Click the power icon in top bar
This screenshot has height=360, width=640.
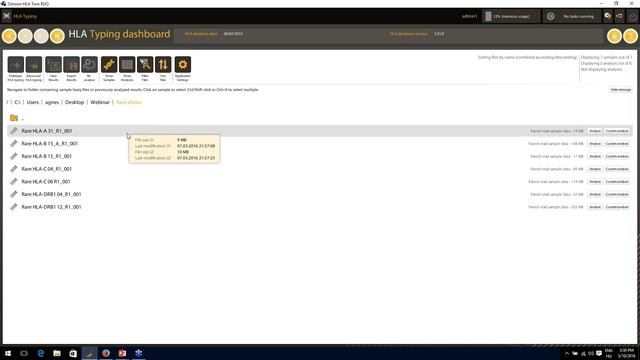[x=632, y=16]
